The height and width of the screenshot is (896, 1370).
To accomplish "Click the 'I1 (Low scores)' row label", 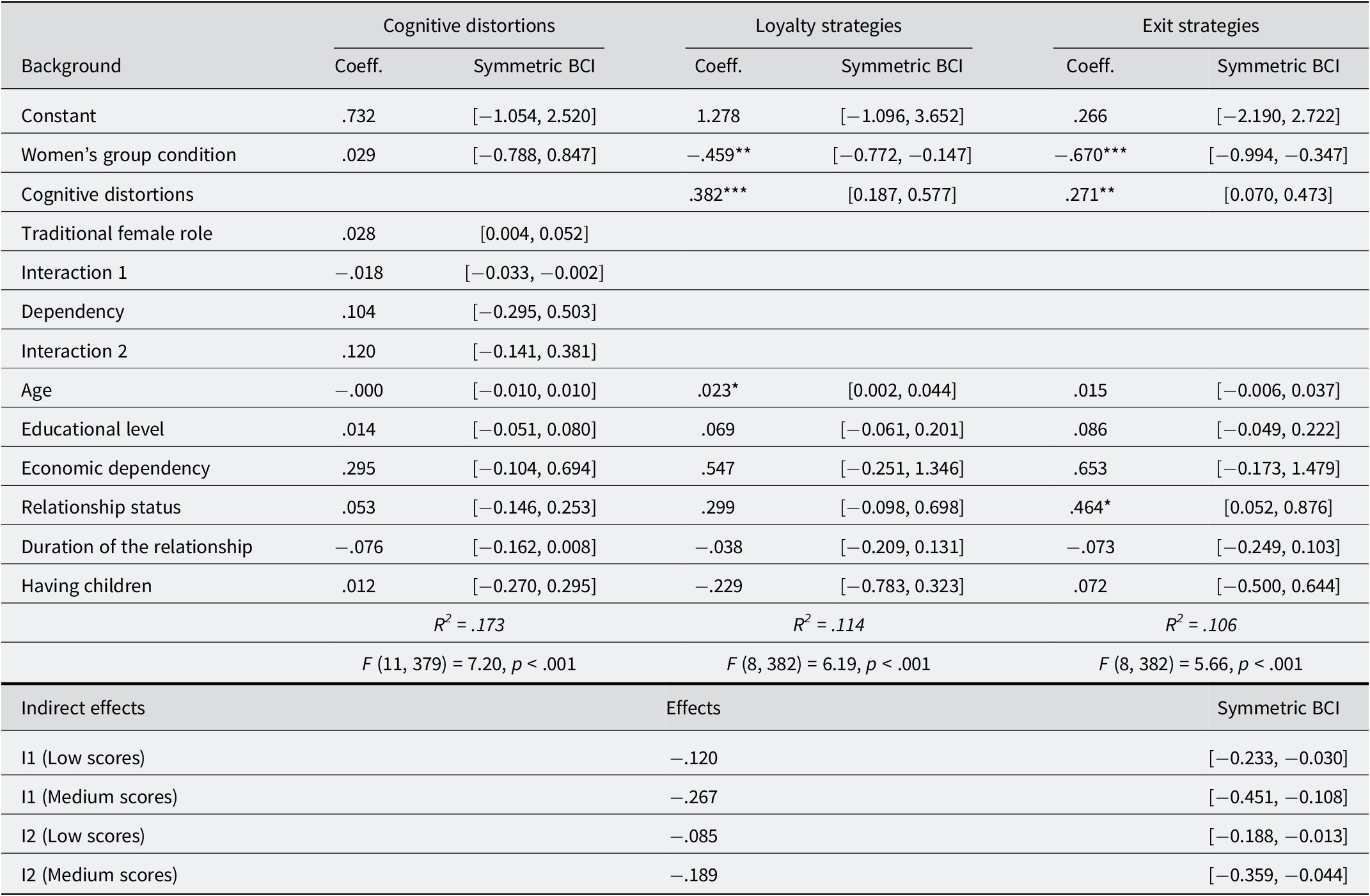I will pyautogui.click(x=83, y=758).
